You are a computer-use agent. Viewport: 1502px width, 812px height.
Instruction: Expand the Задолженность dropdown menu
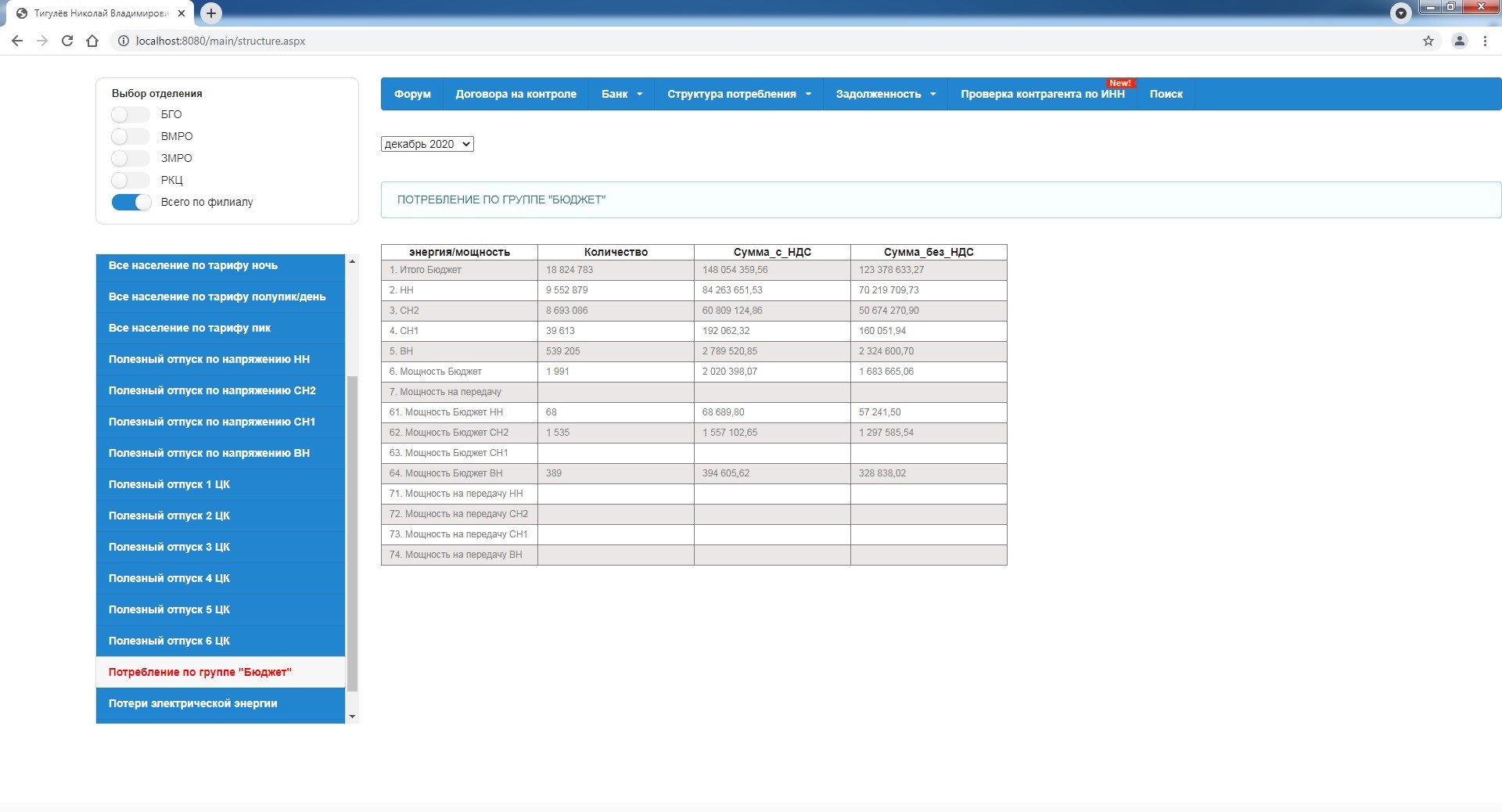[x=885, y=94]
